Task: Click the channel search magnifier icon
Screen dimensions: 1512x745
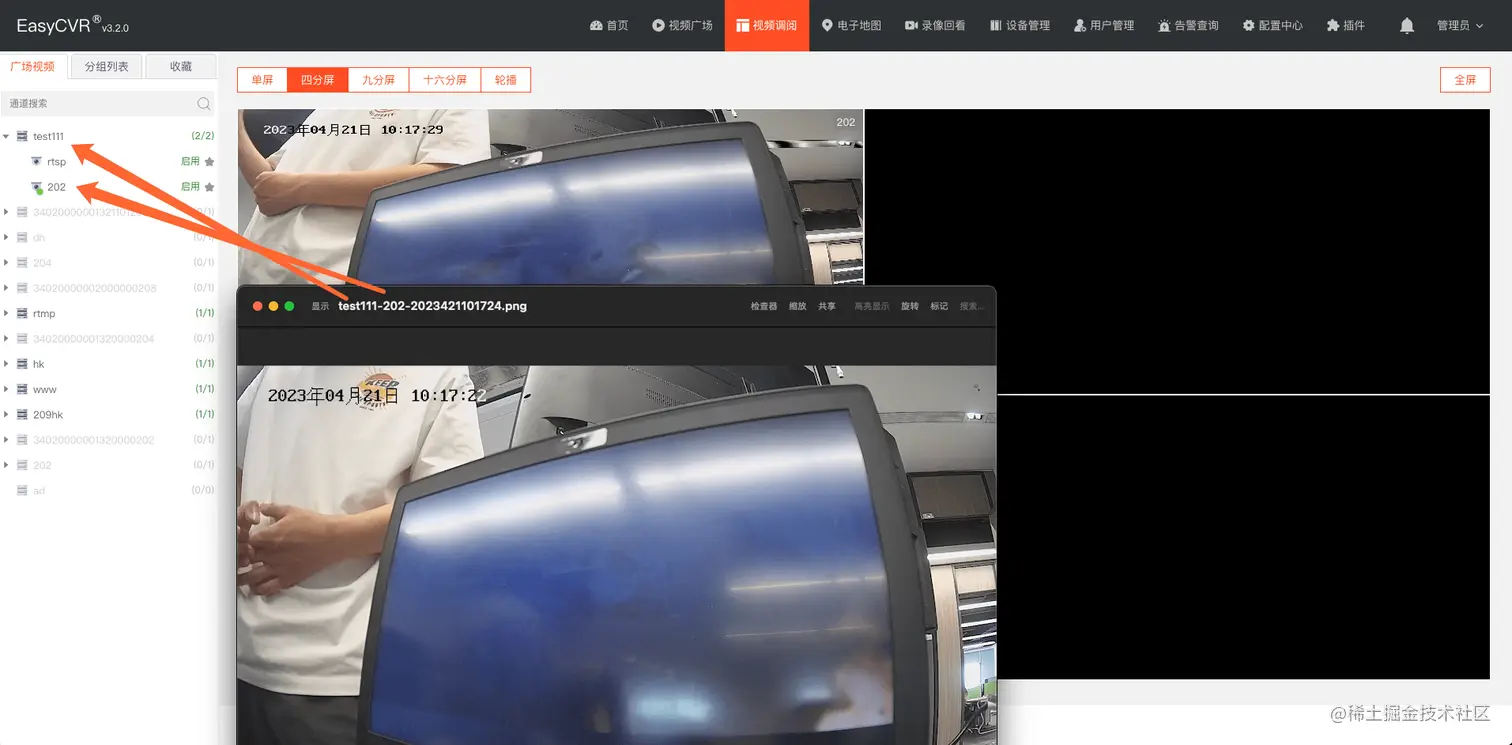Action: (x=203, y=103)
